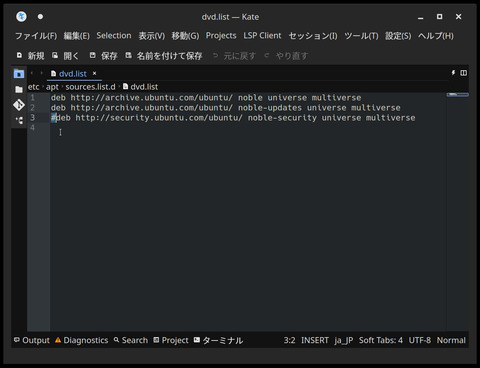This screenshot has height=368, width=480.
Task: Click 'archive.ubuntu.com' URL in line 1
Action: pos(149,98)
